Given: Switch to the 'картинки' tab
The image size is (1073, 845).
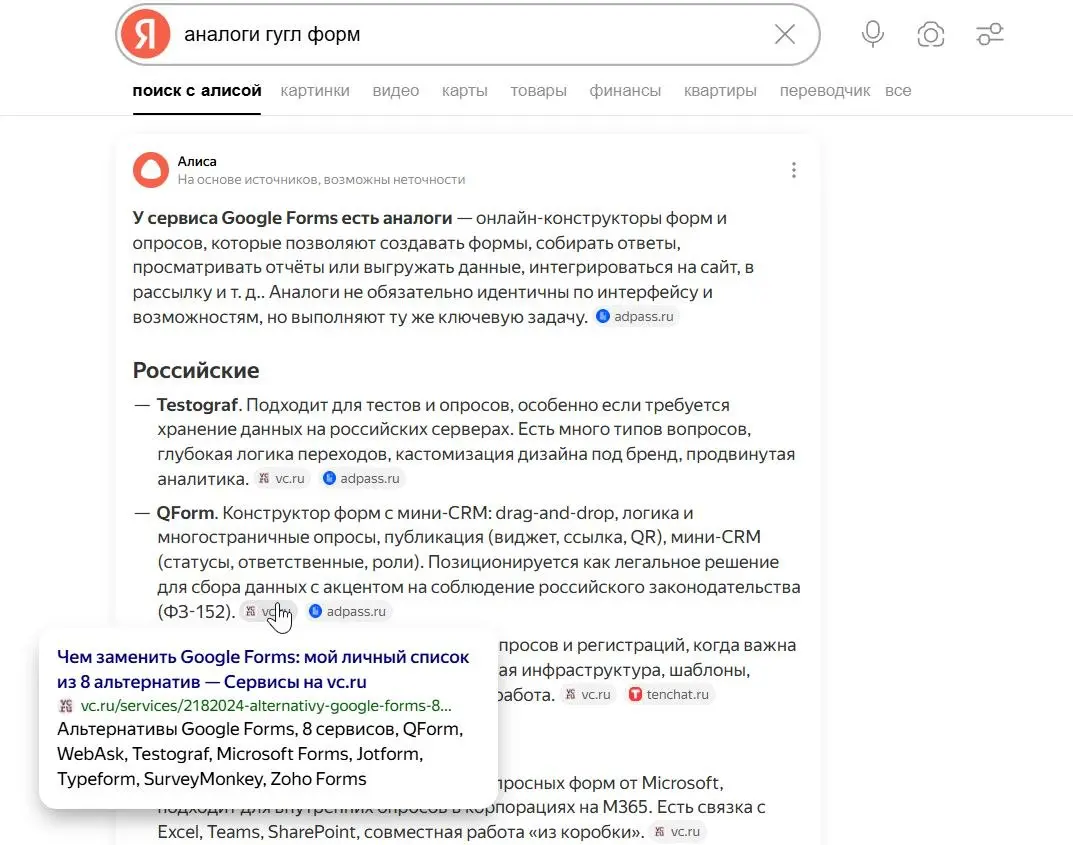Looking at the screenshot, I should tap(315, 91).
